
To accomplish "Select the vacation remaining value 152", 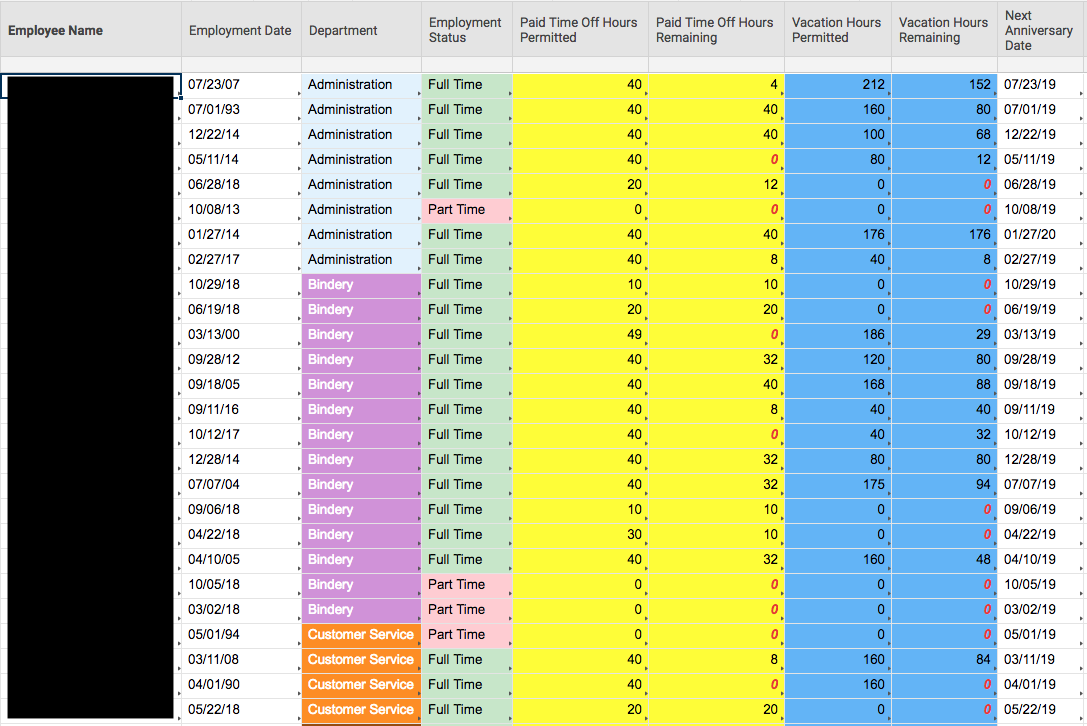I will click(944, 85).
